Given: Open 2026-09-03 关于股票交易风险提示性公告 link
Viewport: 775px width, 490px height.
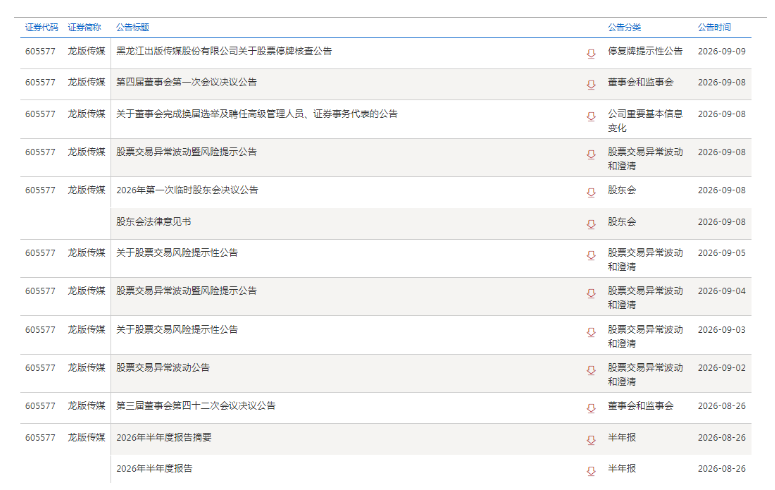Looking at the screenshot, I should [177, 329].
